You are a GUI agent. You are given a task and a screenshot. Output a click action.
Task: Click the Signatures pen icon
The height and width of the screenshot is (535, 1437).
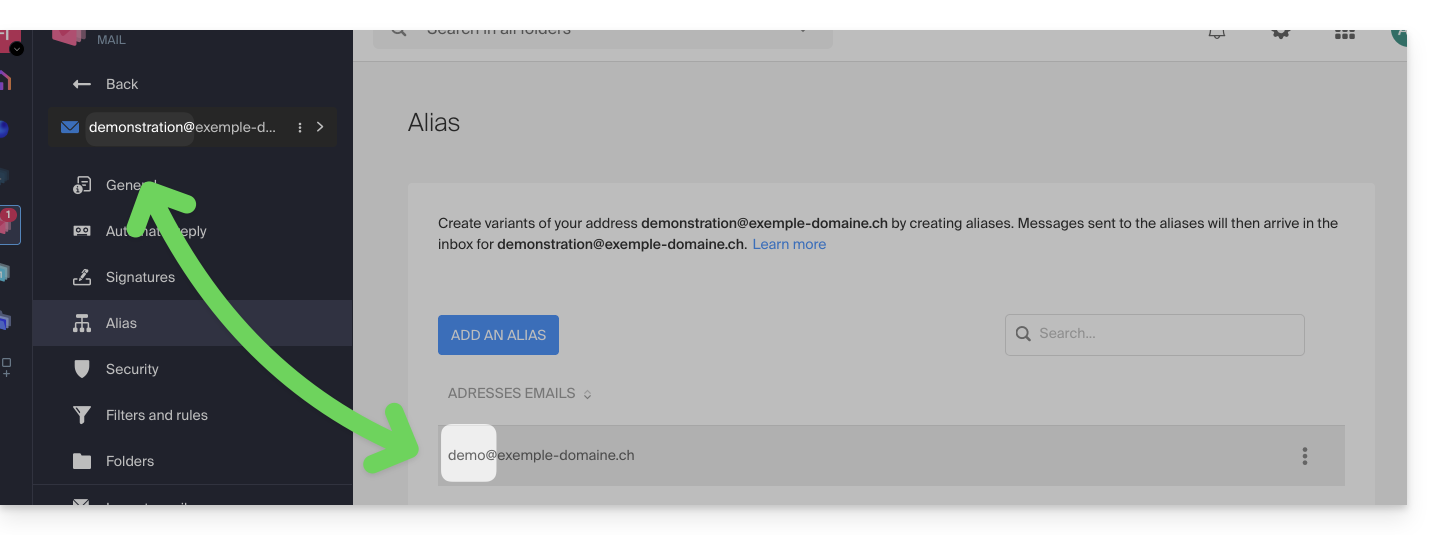[82, 277]
